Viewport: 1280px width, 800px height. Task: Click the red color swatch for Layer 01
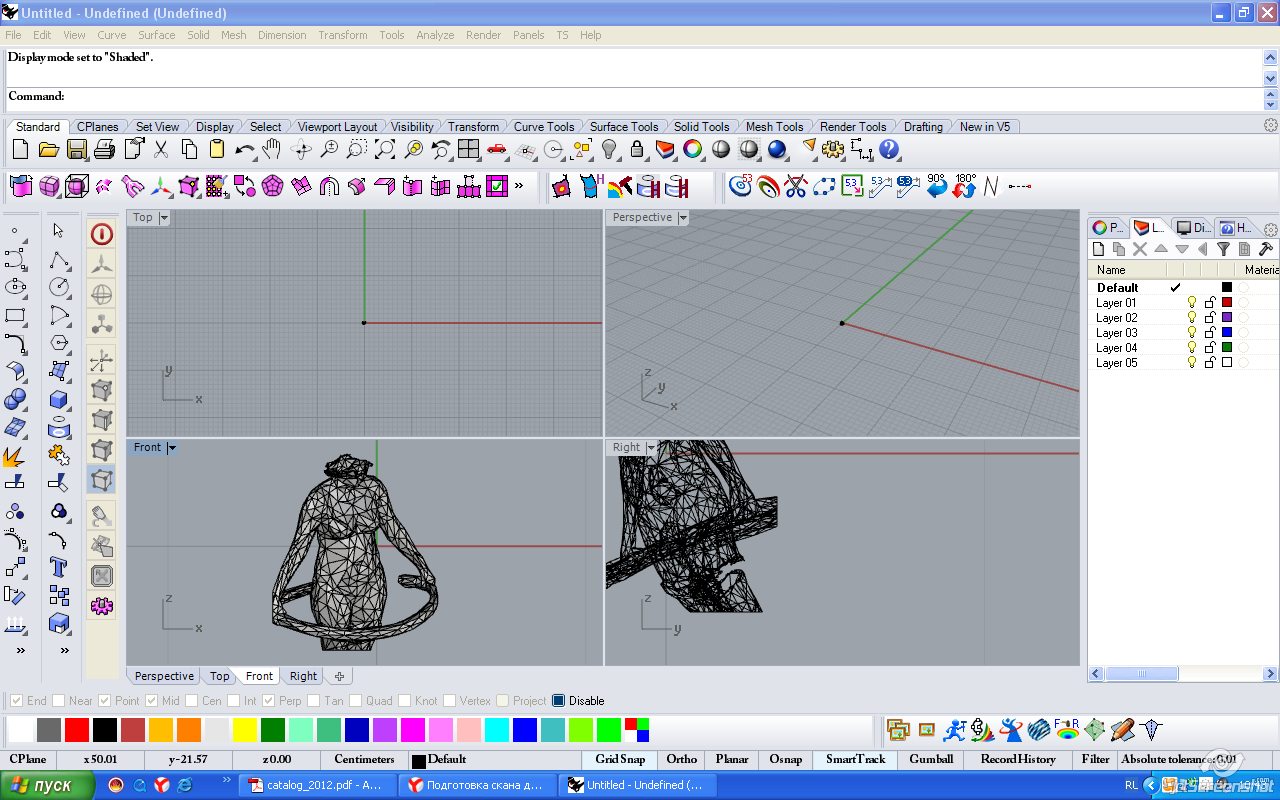[1227, 303]
